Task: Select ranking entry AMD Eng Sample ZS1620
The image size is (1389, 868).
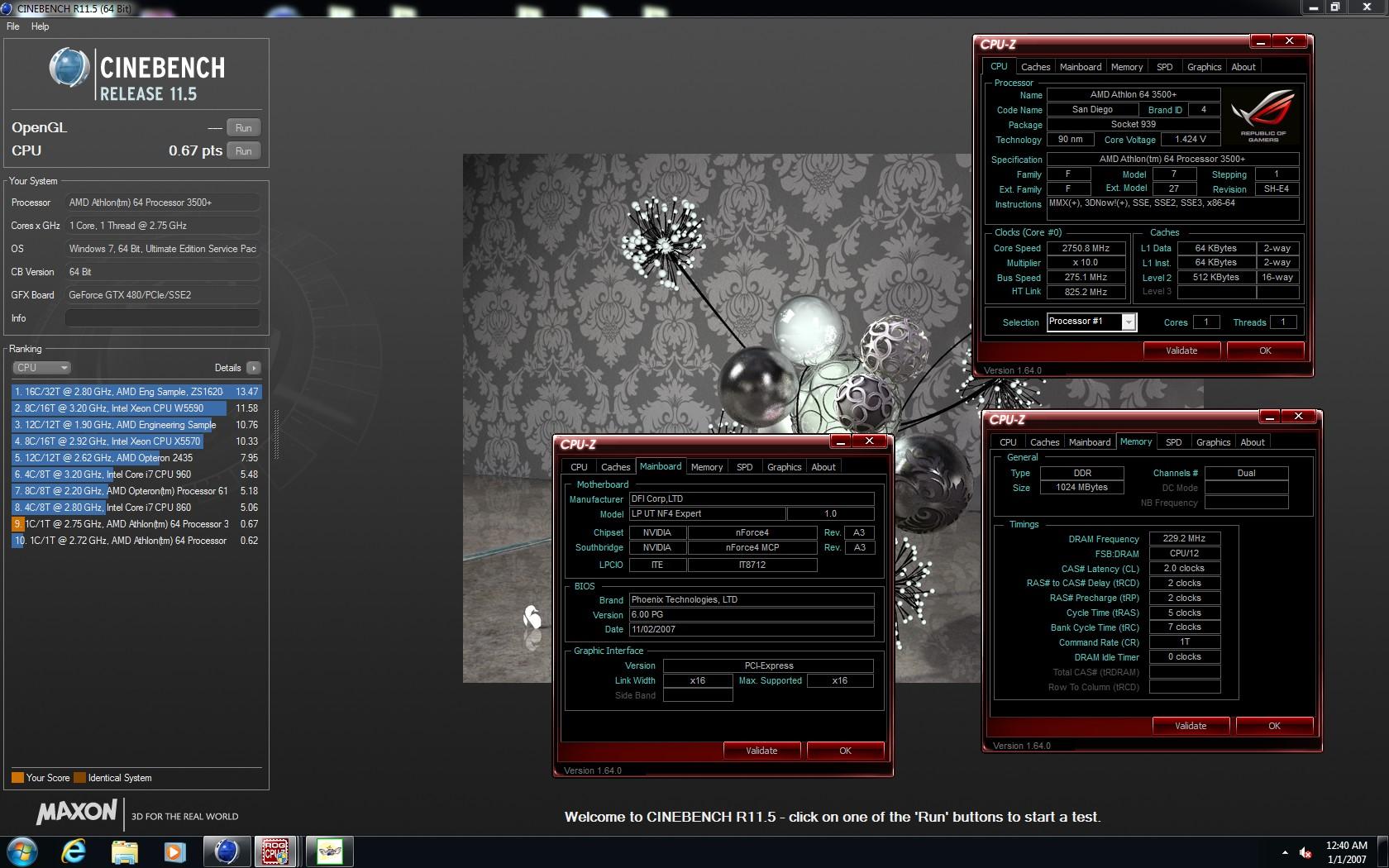Action: 136,392
